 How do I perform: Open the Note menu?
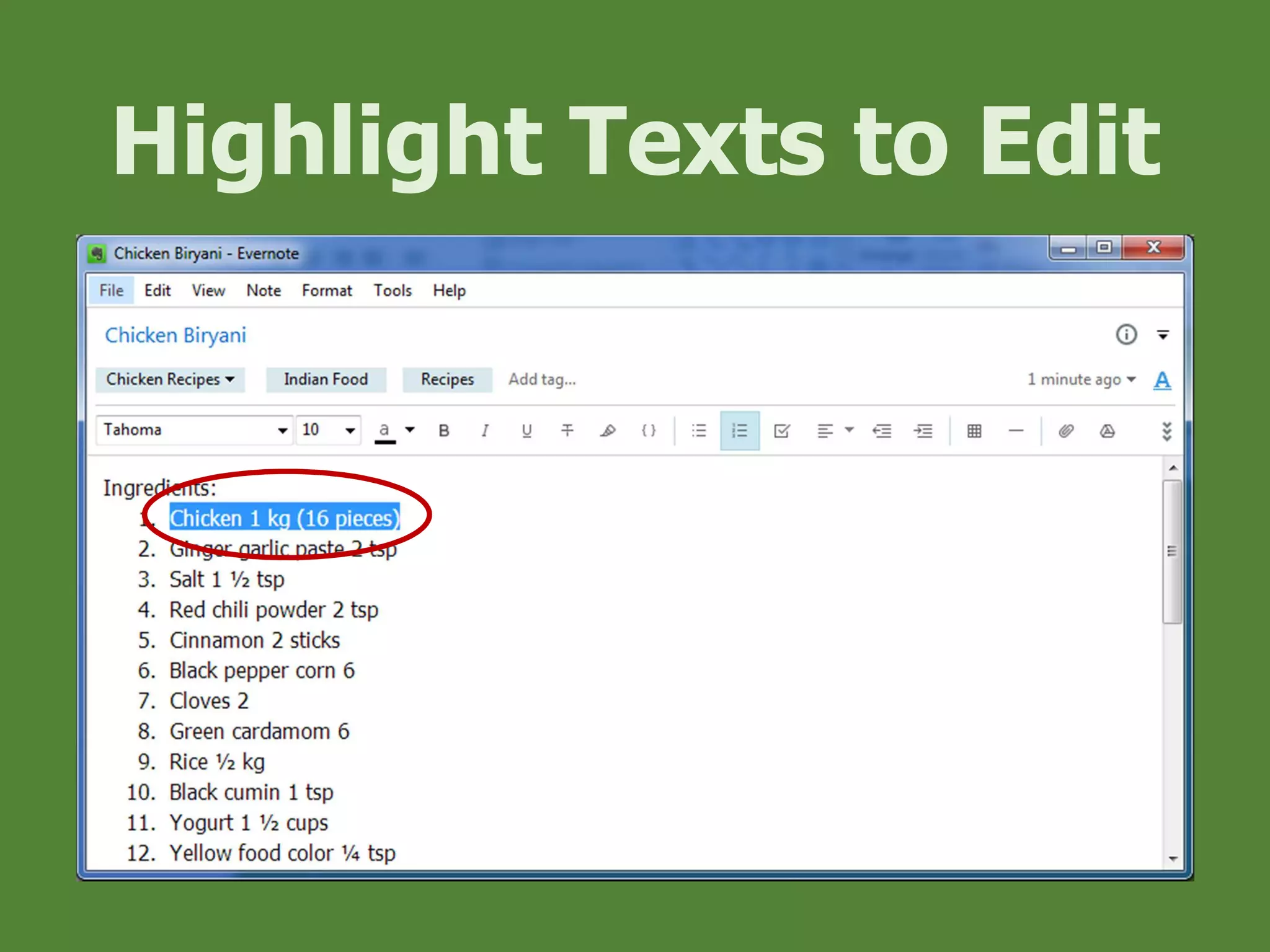(264, 291)
